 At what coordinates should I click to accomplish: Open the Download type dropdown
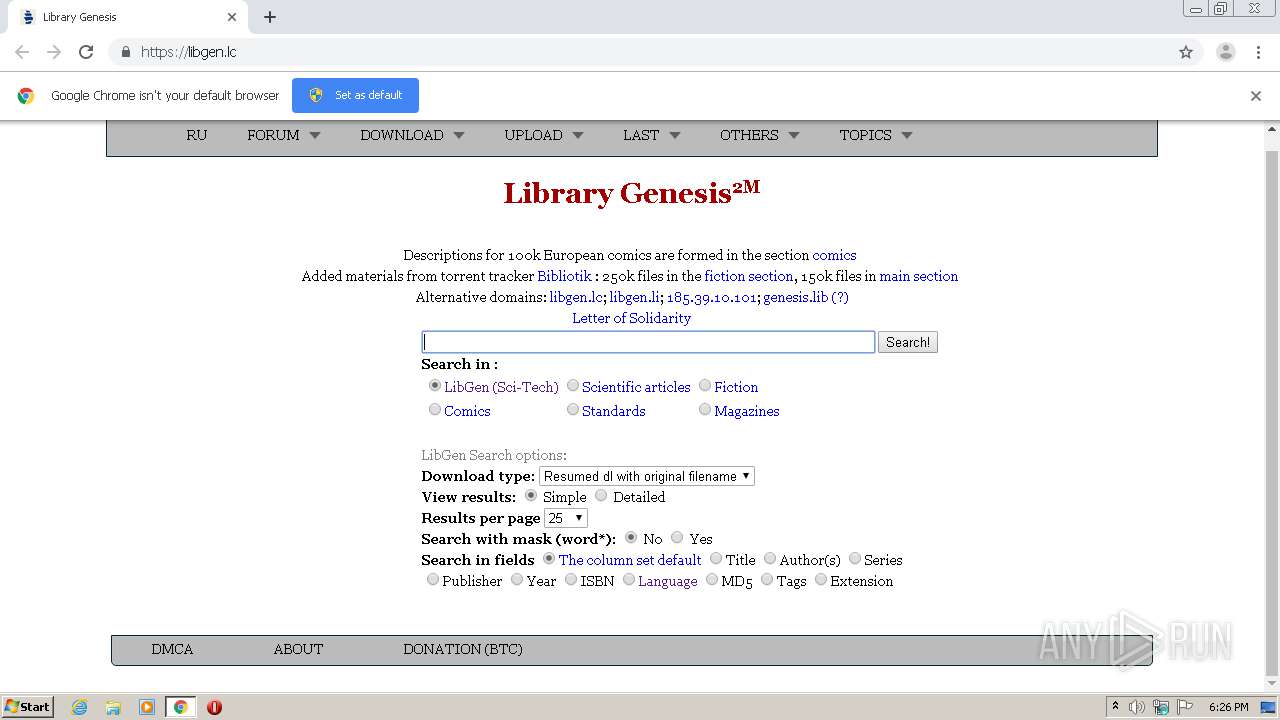tap(647, 476)
